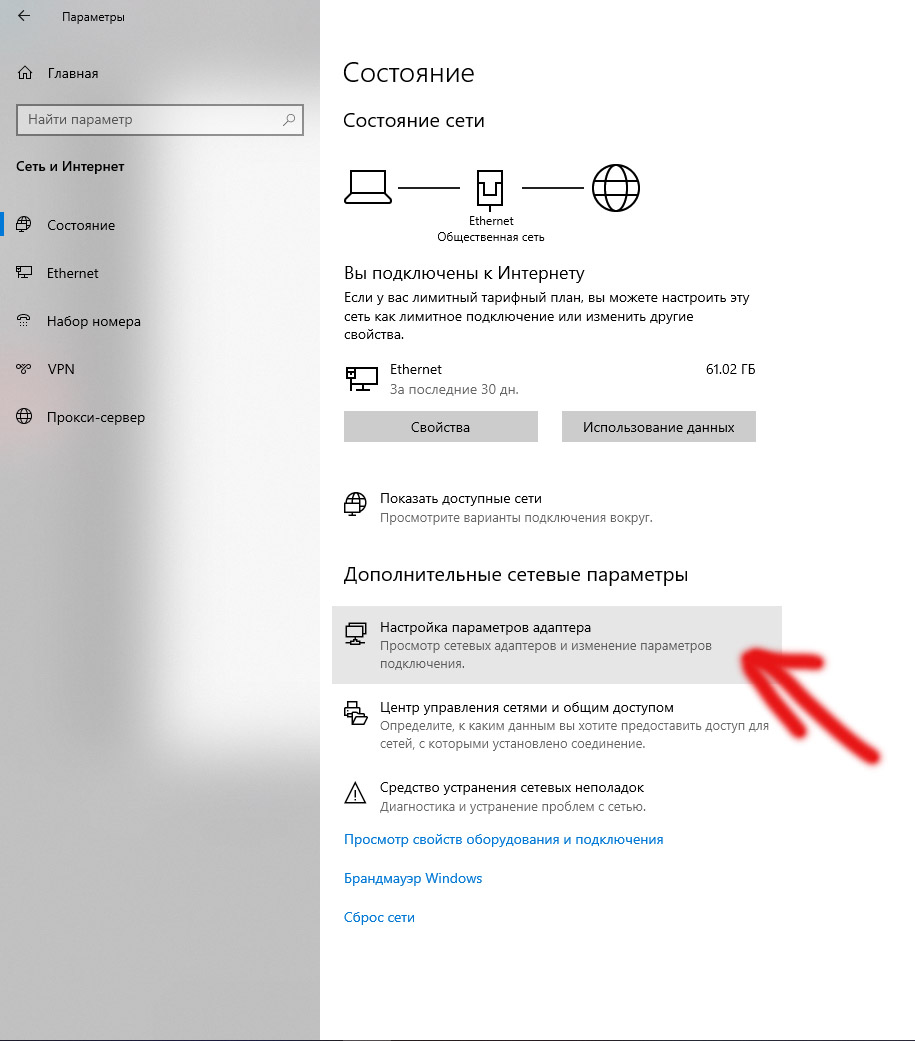915x1041 pixels.
Task: Open Настройка параметров адаптера
Action: coord(556,645)
